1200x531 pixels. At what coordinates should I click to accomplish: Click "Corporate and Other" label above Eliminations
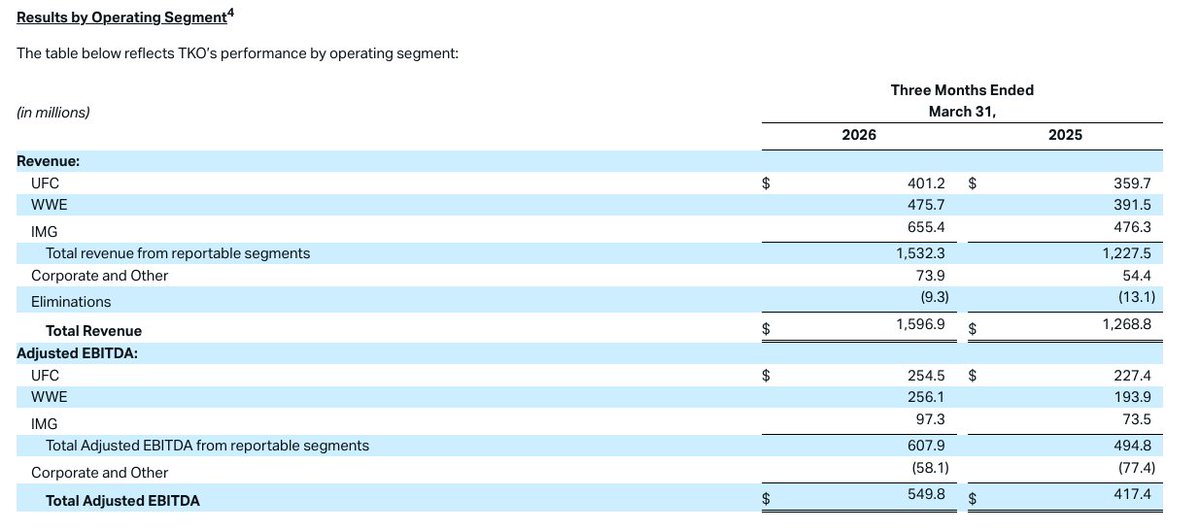[100, 275]
